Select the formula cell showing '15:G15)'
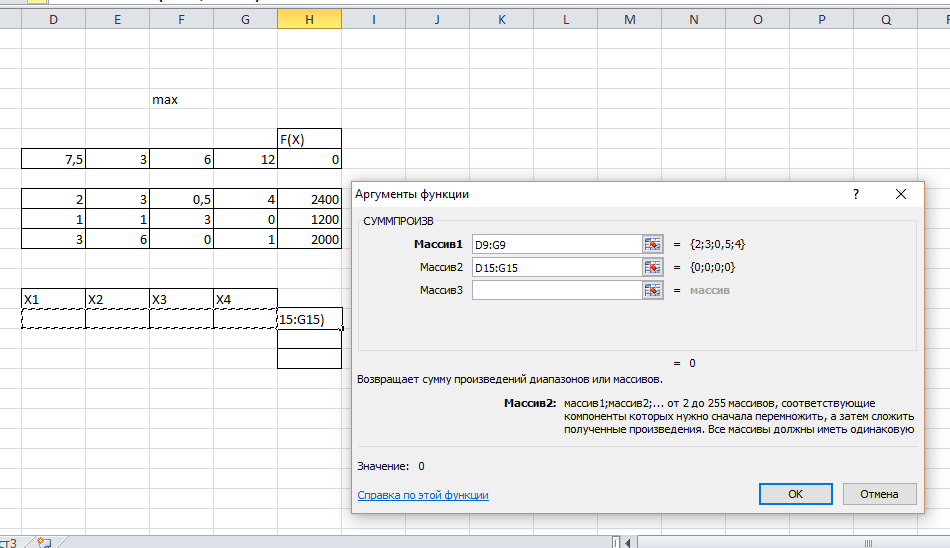Viewport: 950px width, 548px height. coord(310,319)
